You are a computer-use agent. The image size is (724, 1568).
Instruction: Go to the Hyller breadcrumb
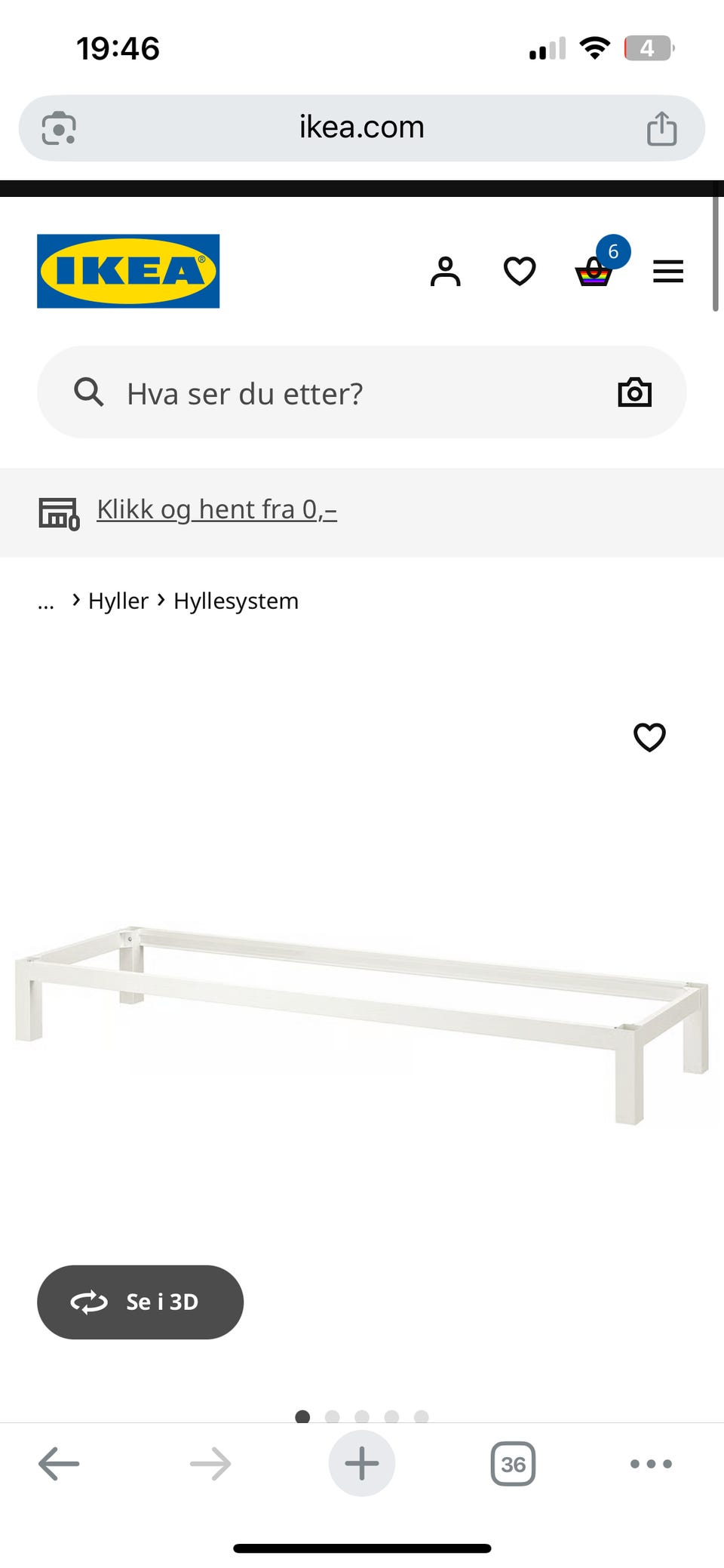coord(118,601)
